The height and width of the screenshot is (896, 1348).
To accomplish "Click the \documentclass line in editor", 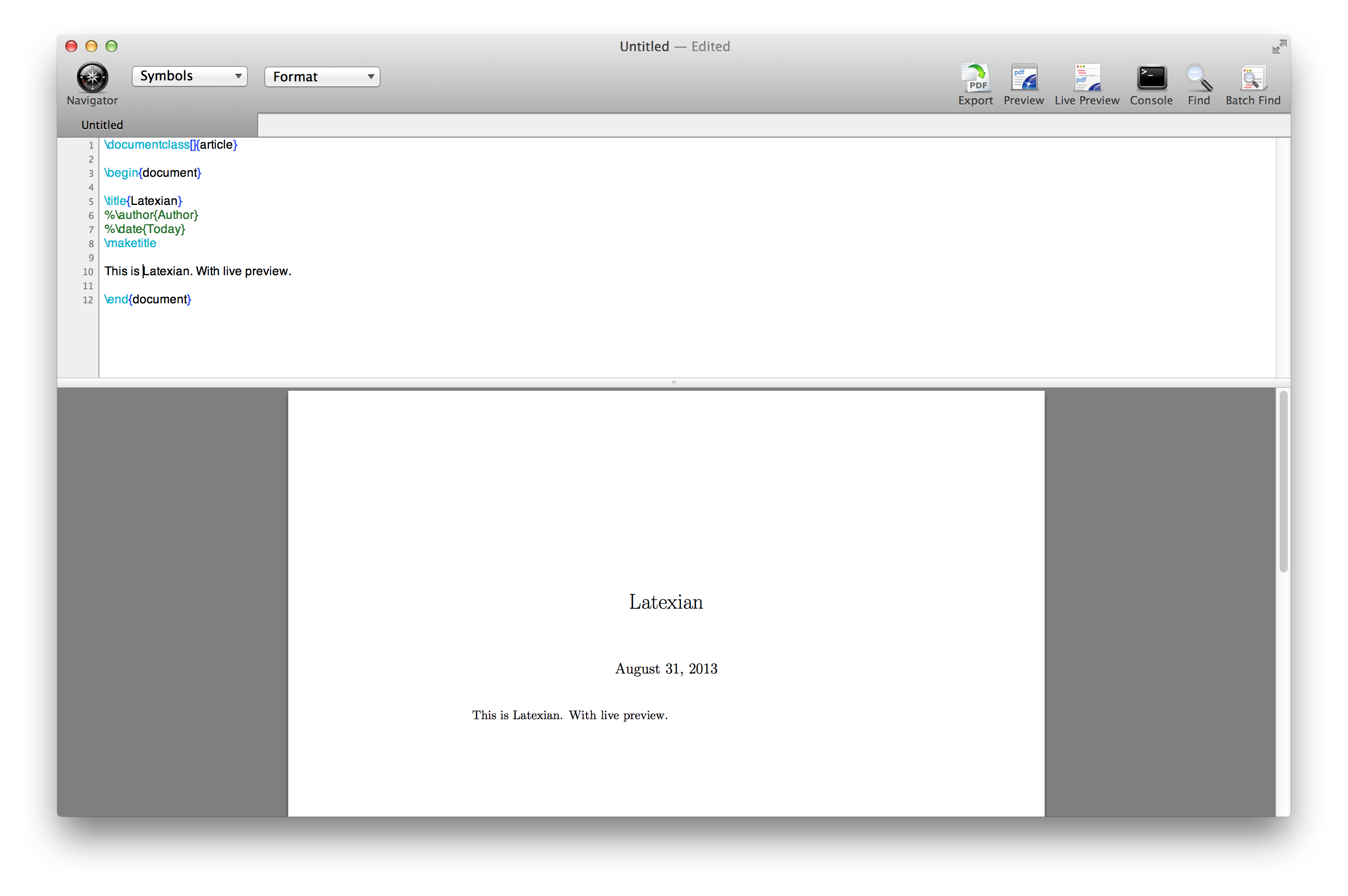I will point(170,145).
